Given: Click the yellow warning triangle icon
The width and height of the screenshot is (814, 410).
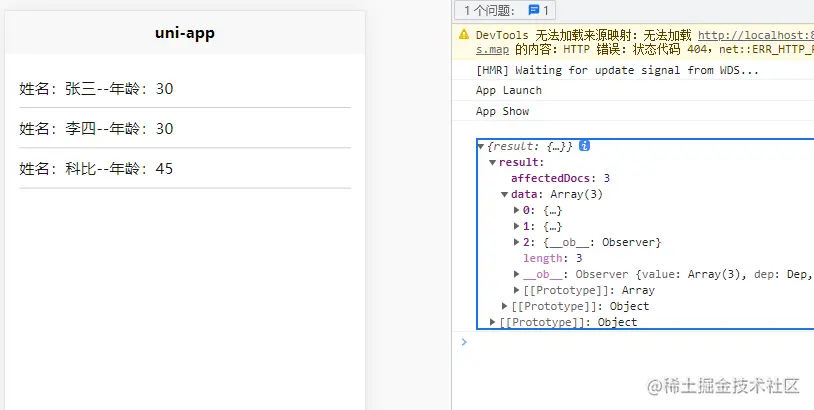Looking at the screenshot, I should [x=464, y=35].
